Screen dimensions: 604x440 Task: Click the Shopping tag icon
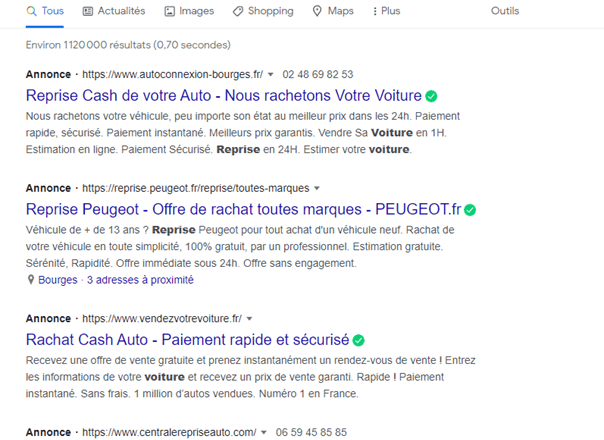(x=237, y=11)
